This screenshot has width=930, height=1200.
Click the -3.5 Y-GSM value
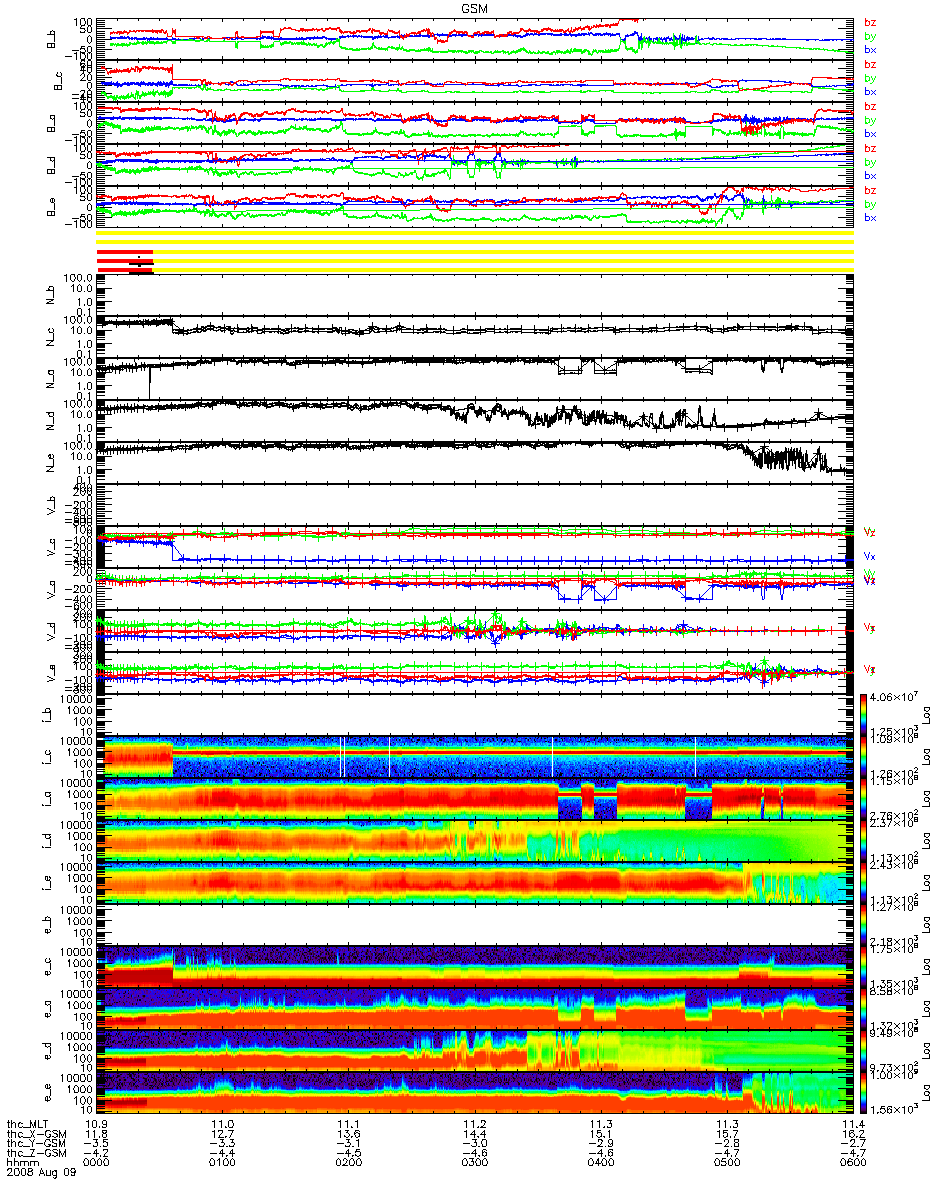(x=96, y=1144)
